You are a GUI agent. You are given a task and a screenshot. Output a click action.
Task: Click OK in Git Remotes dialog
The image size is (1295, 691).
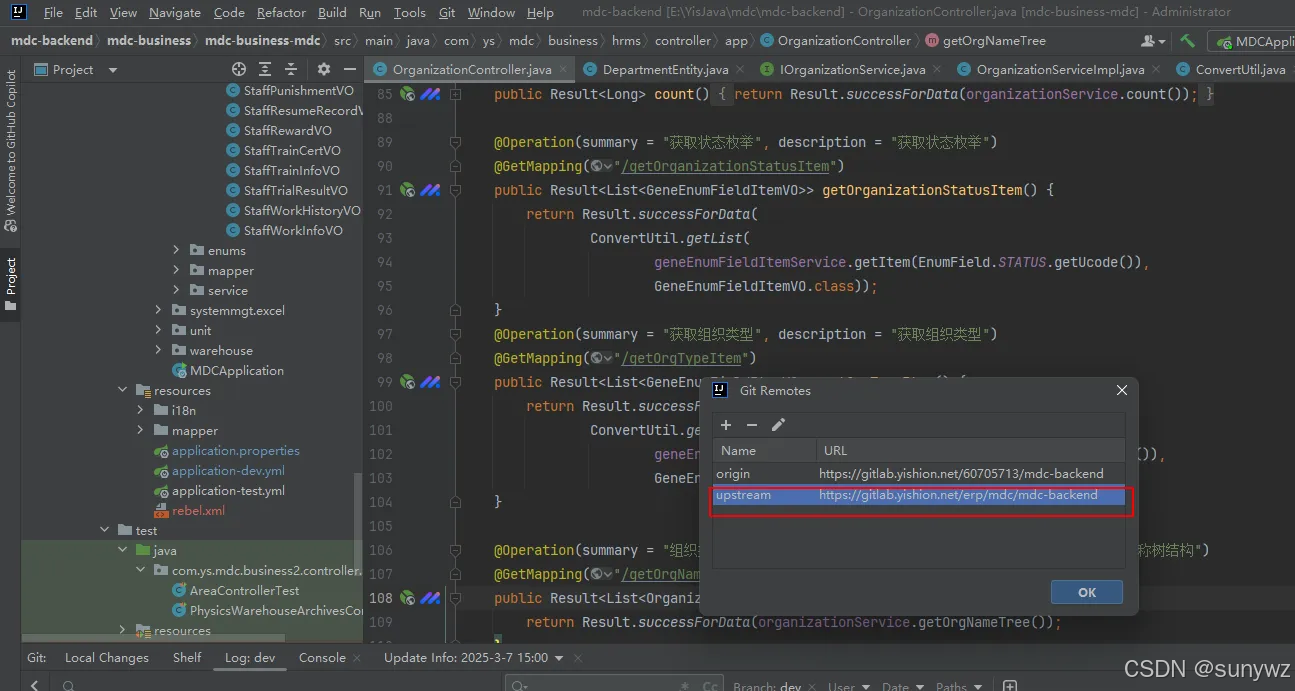click(x=1087, y=592)
